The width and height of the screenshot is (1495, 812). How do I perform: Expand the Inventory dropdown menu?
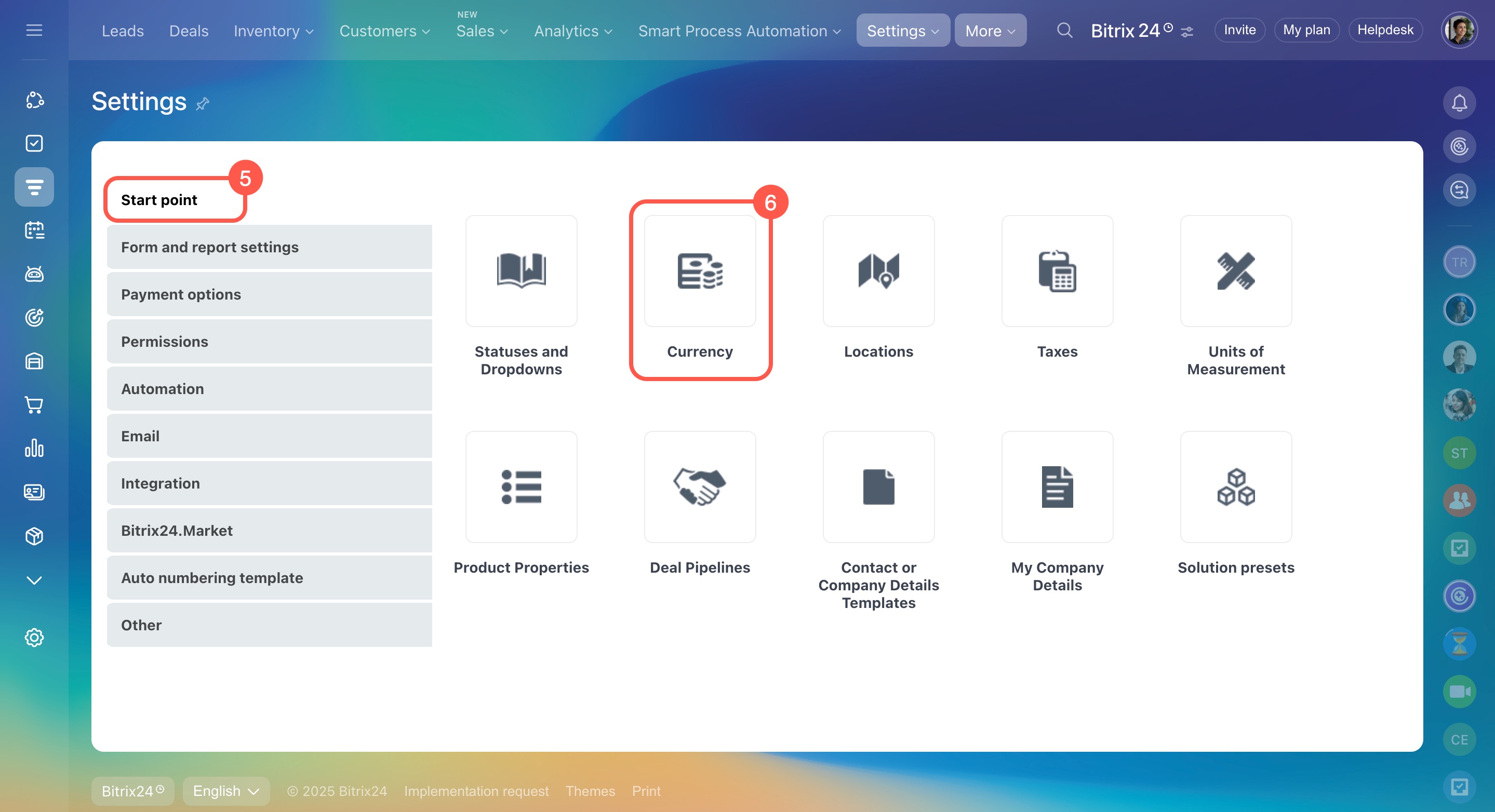pos(273,31)
